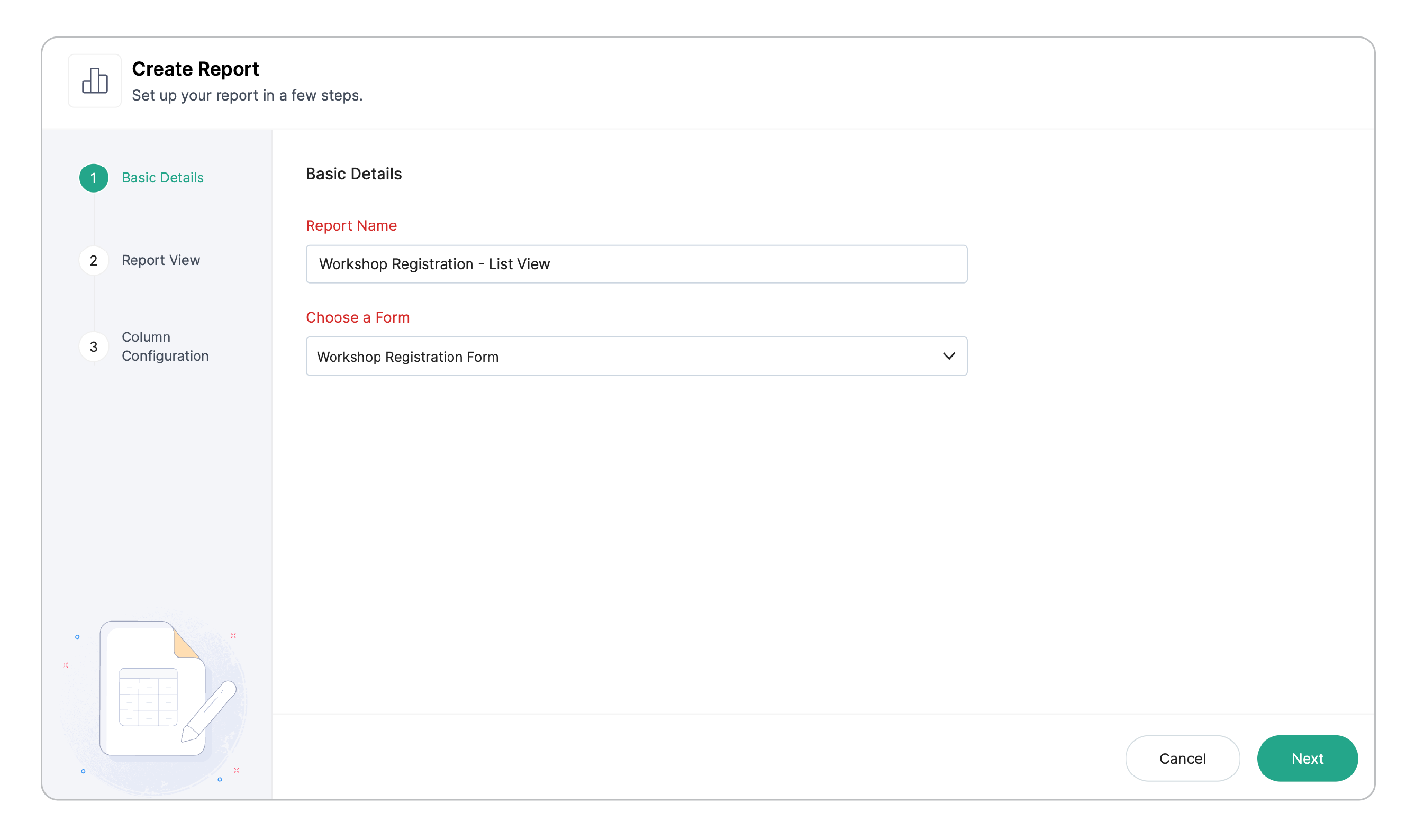
Task: Go to Report View step
Action: pos(161,260)
